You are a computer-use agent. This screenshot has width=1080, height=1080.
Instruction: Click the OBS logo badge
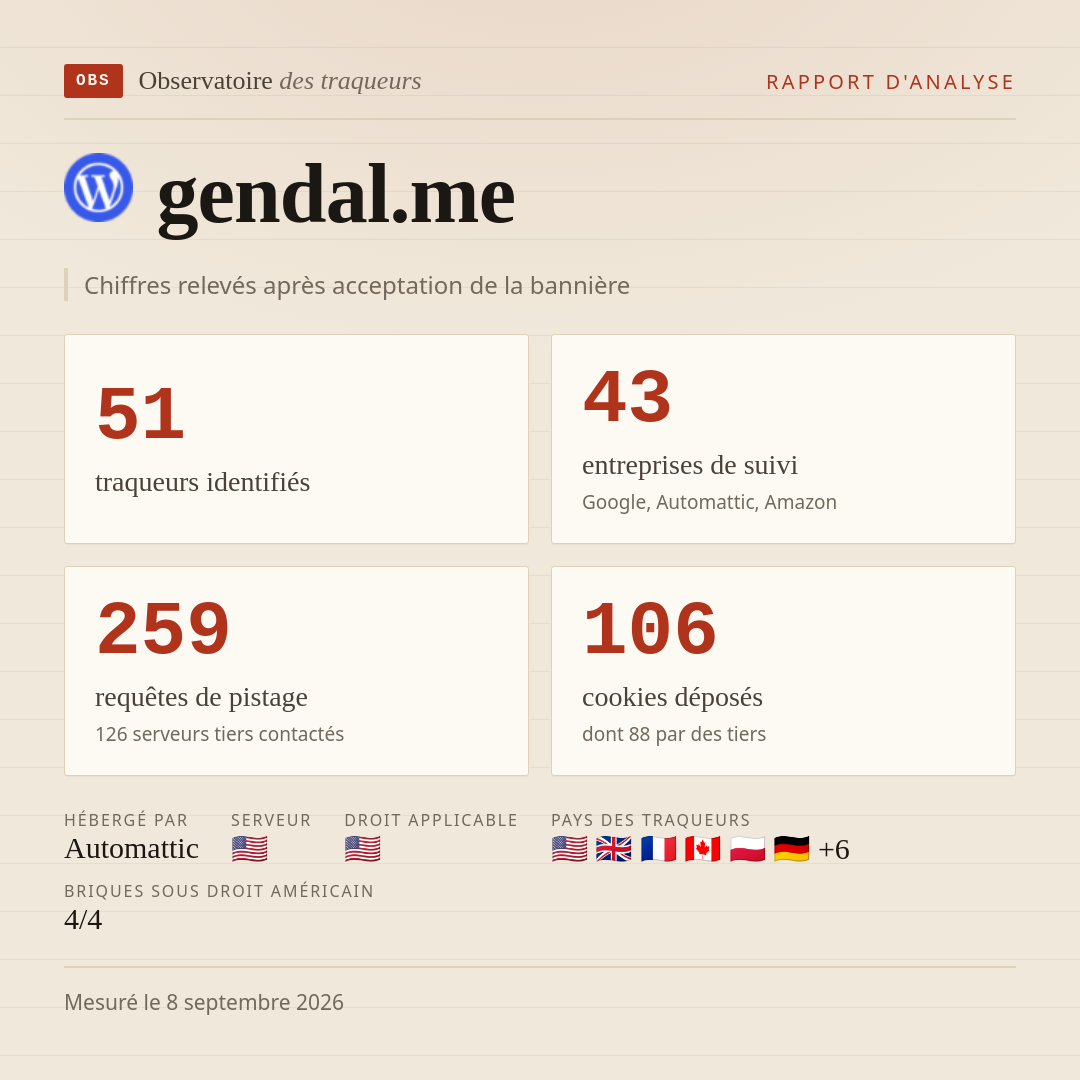coord(94,81)
